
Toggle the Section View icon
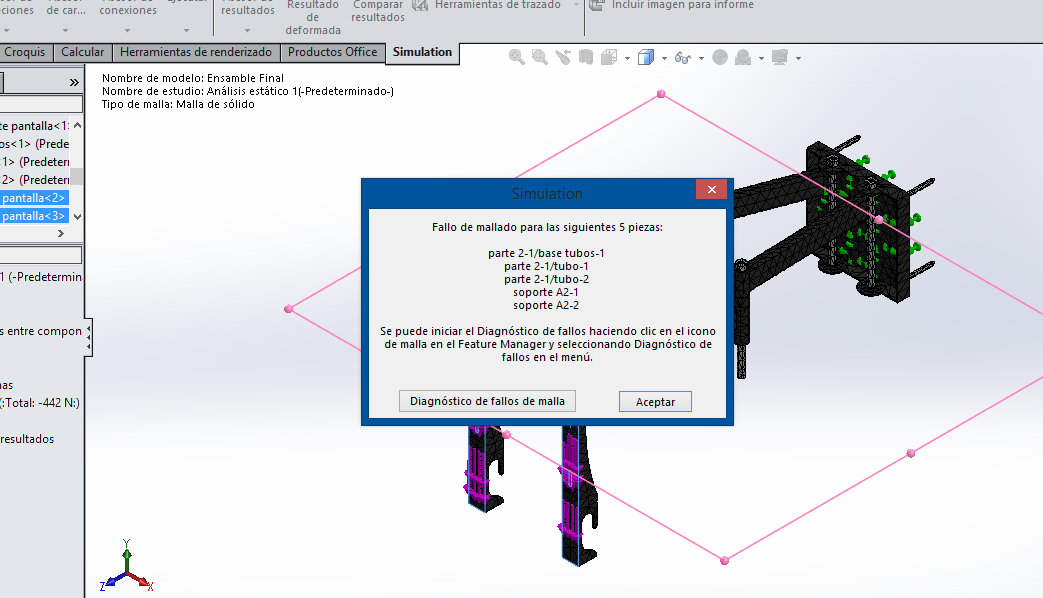585,57
